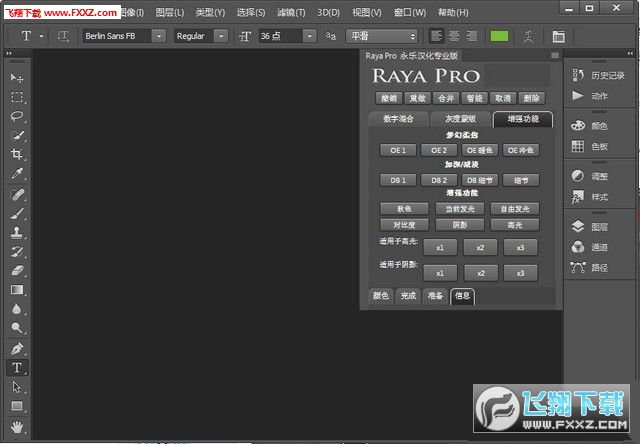This screenshot has width=640, height=444.
Task: Select the Rectangle shape tool
Action: (x=17, y=406)
